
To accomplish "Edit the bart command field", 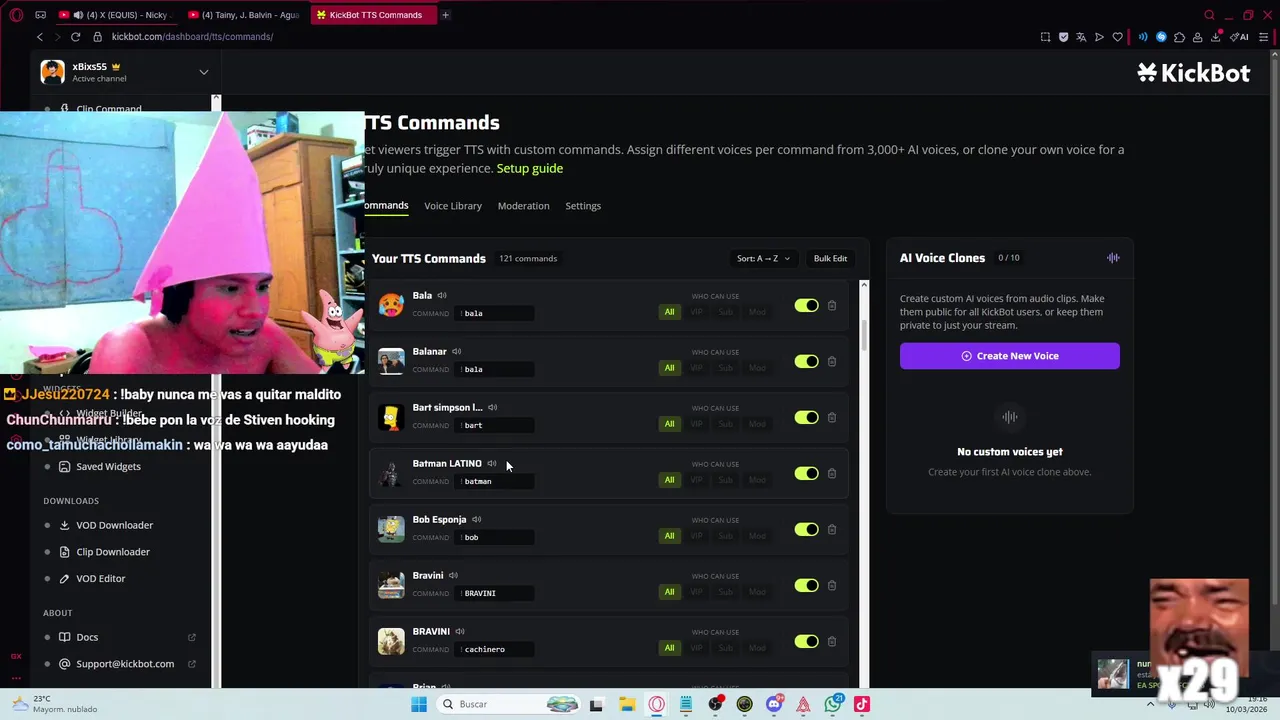I will tap(496, 425).
